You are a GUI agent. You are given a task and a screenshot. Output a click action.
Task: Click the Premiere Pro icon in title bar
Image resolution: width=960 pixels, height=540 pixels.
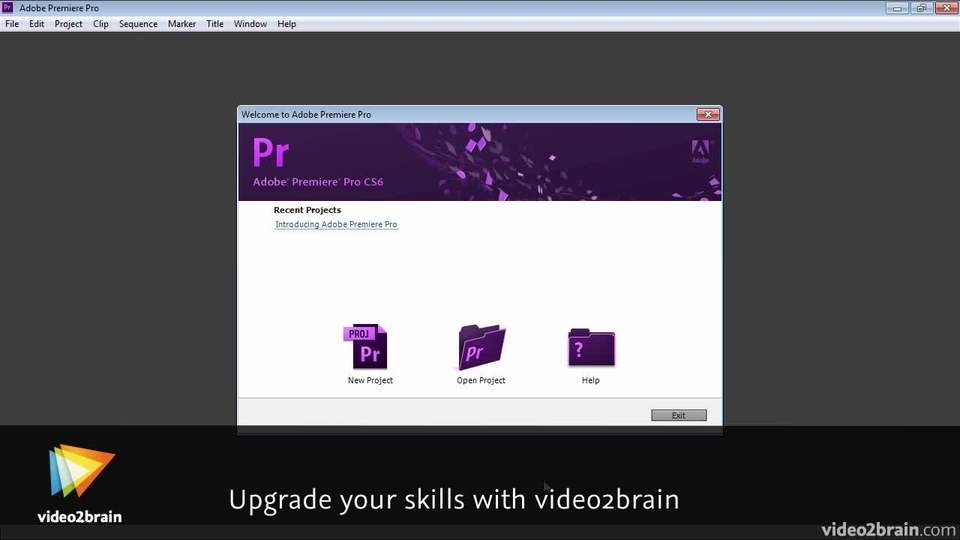[7, 7]
